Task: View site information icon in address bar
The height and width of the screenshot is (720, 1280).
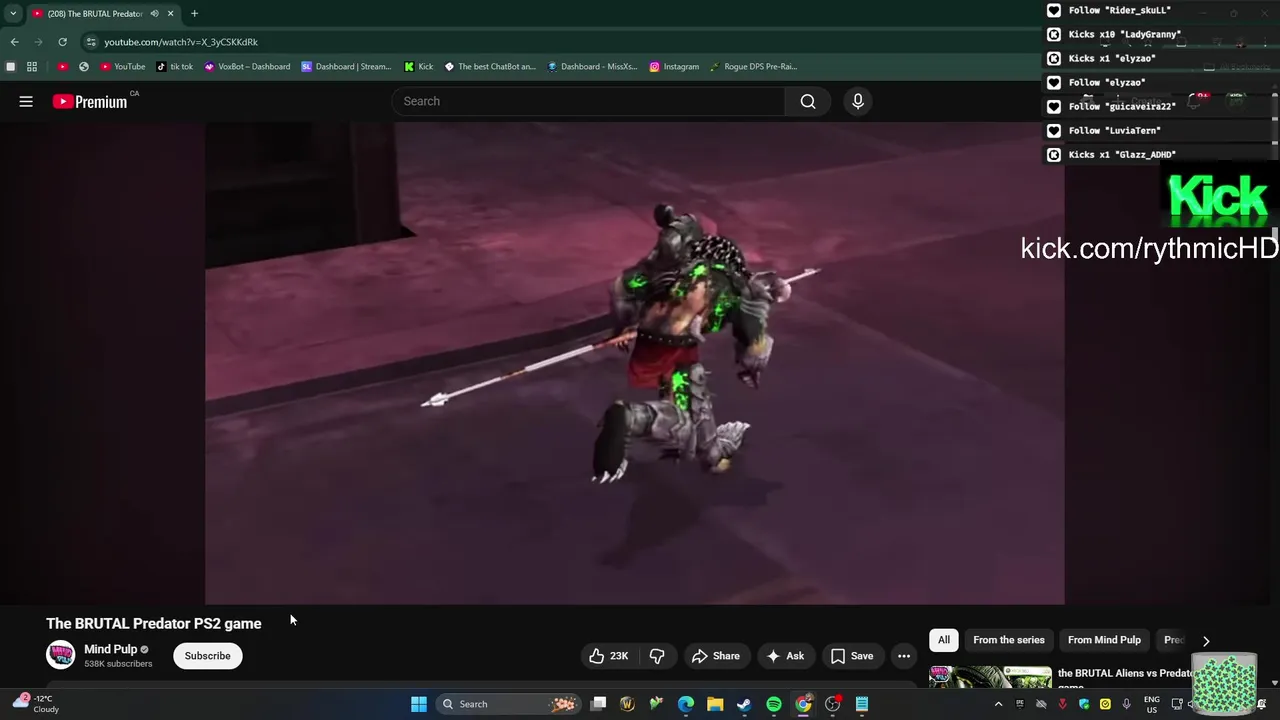Action: pos(91,42)
